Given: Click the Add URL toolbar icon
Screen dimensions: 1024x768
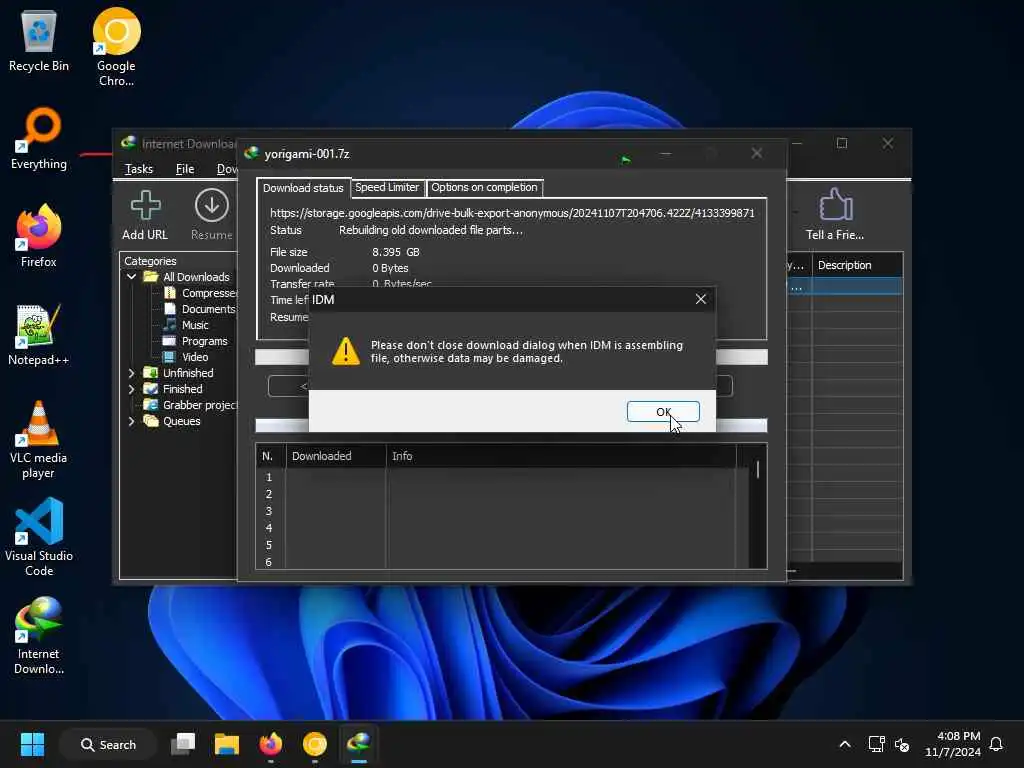Looking at the screenshot, I should [x=145, y=215].
